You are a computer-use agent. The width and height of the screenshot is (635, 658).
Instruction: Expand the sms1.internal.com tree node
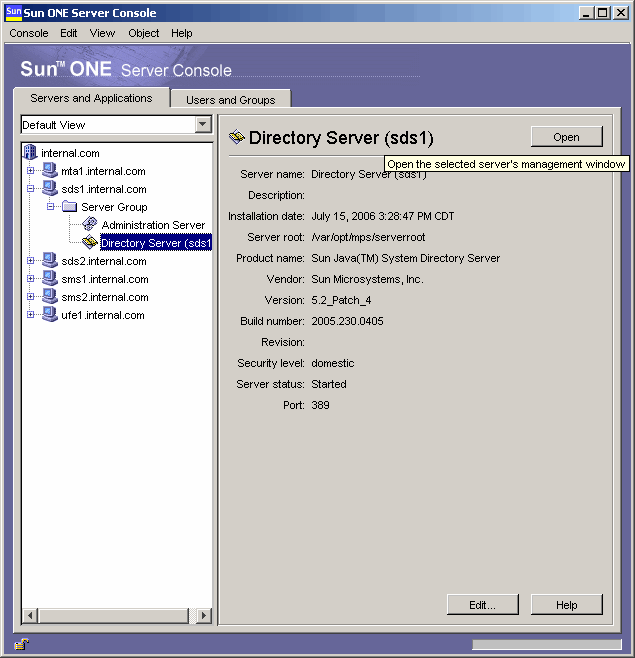click(x=31, y=279)
